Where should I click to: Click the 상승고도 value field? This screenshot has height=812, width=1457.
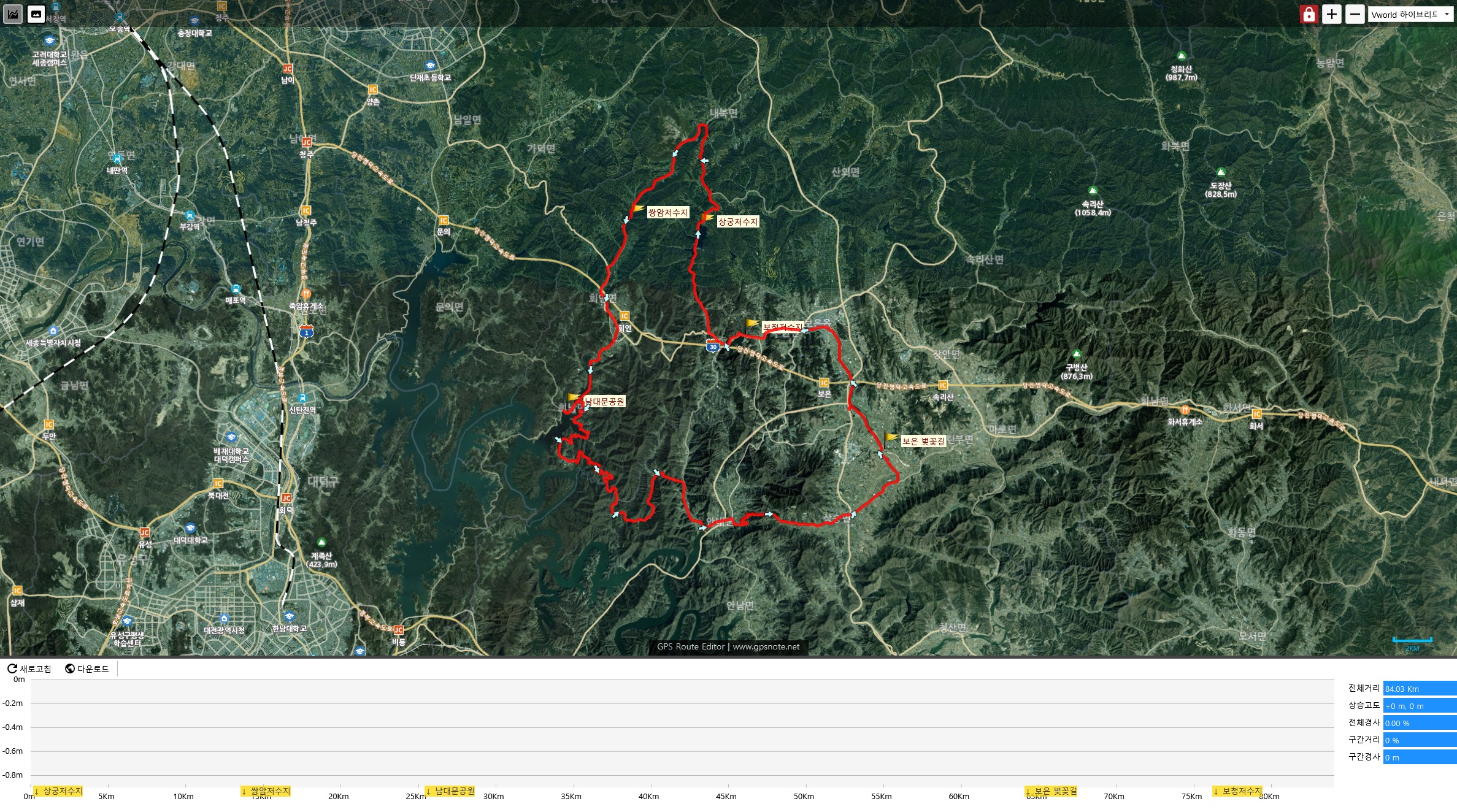1419,706
